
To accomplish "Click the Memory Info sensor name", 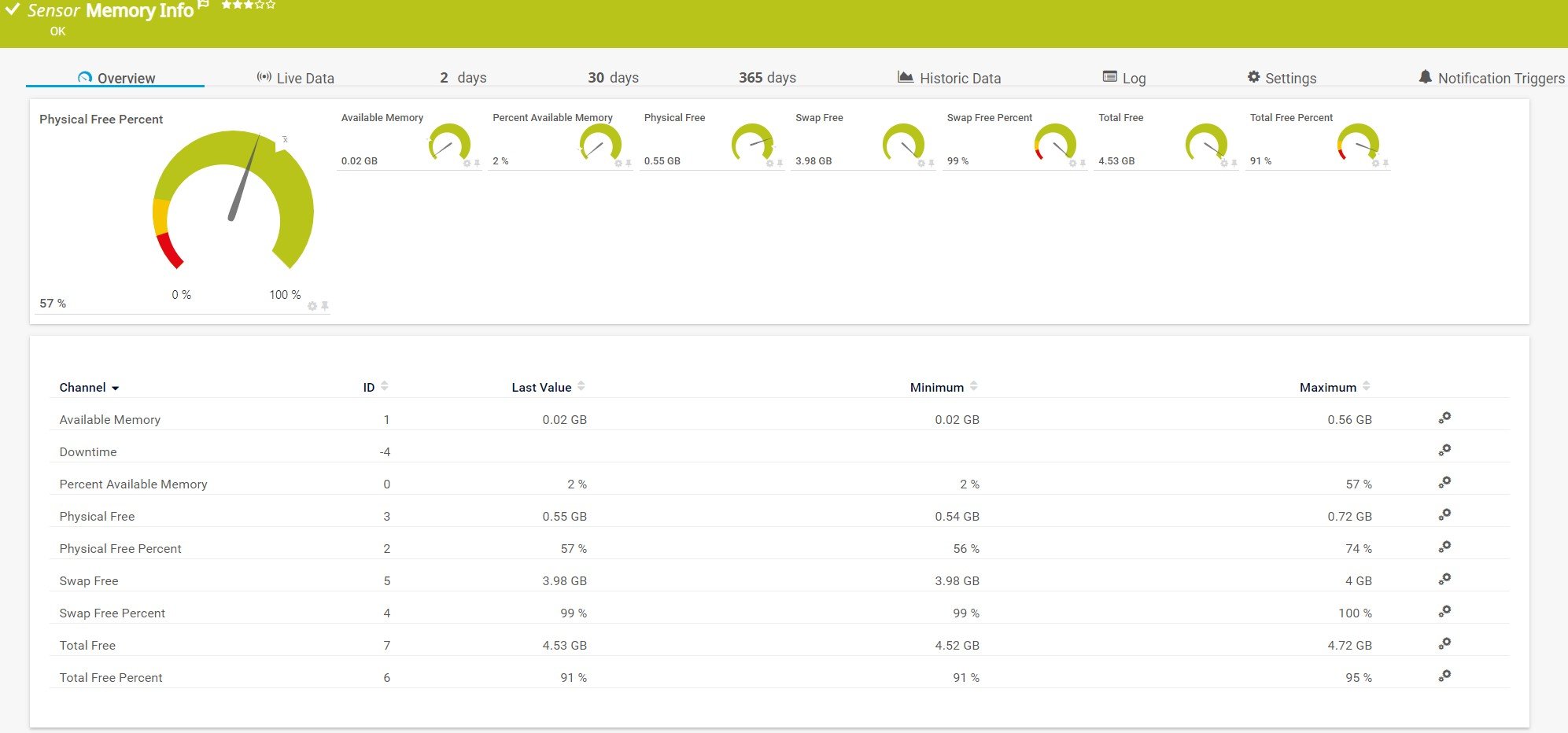I will [x=139, y=11].
